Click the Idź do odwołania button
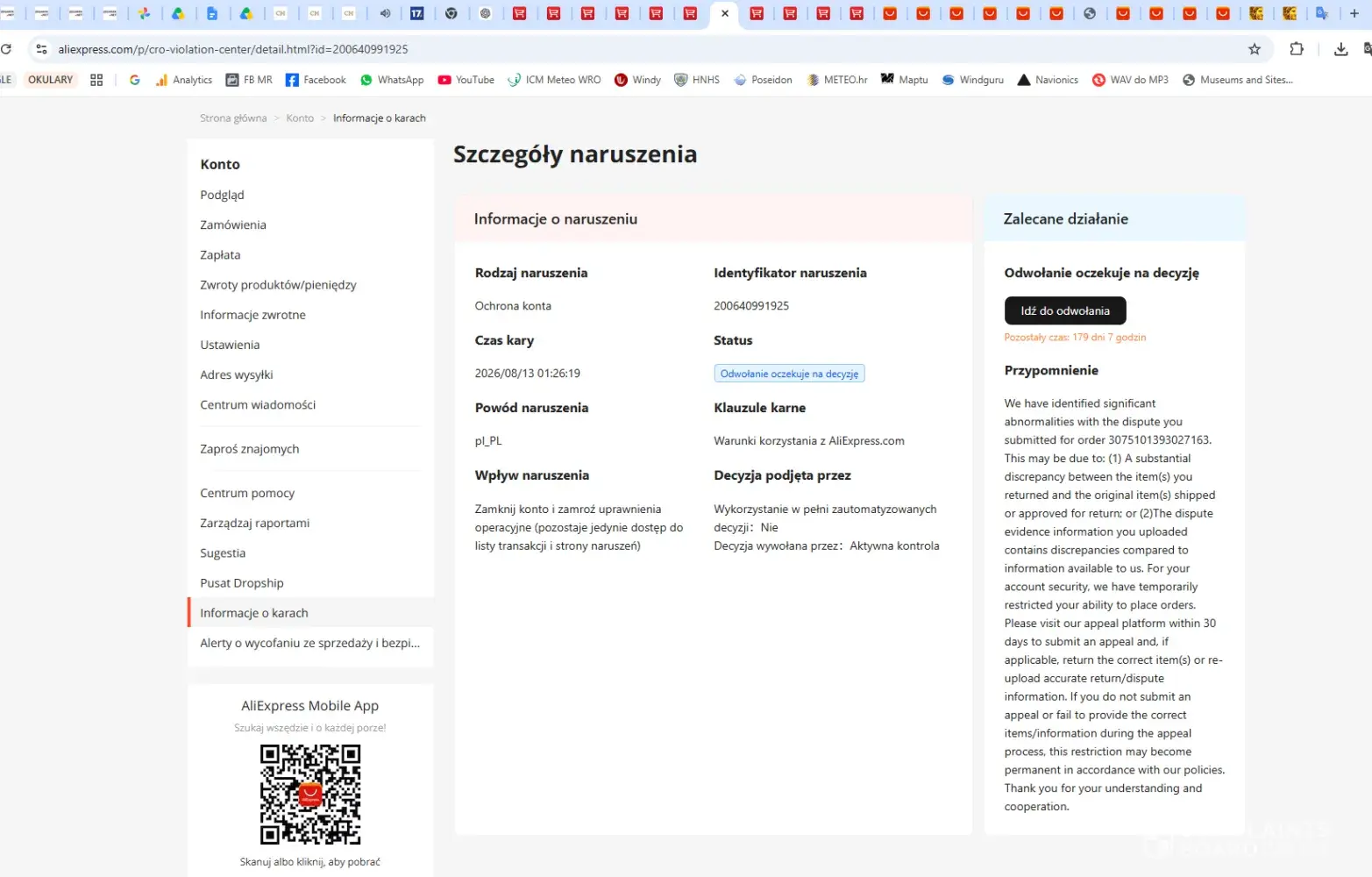 coord(1065,310)
